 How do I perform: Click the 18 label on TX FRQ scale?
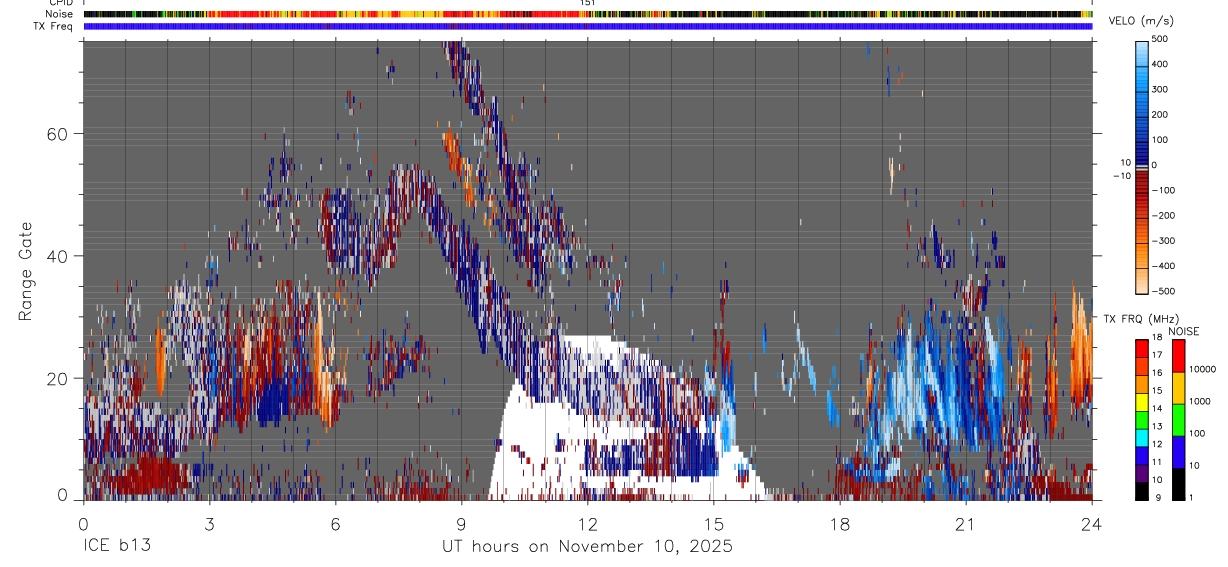click(1159, 339)
